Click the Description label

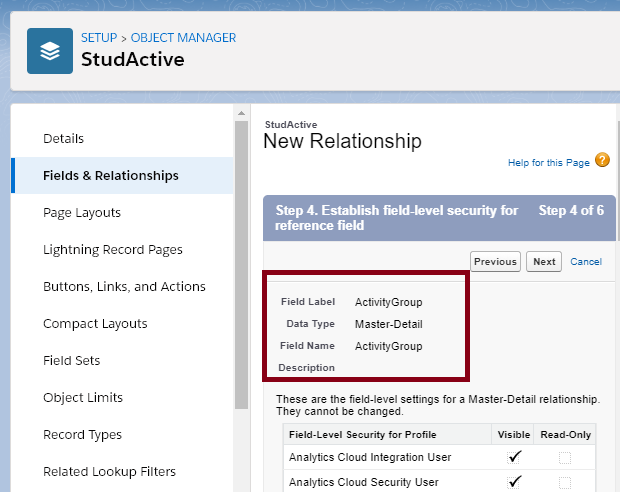tap(306, 368)
